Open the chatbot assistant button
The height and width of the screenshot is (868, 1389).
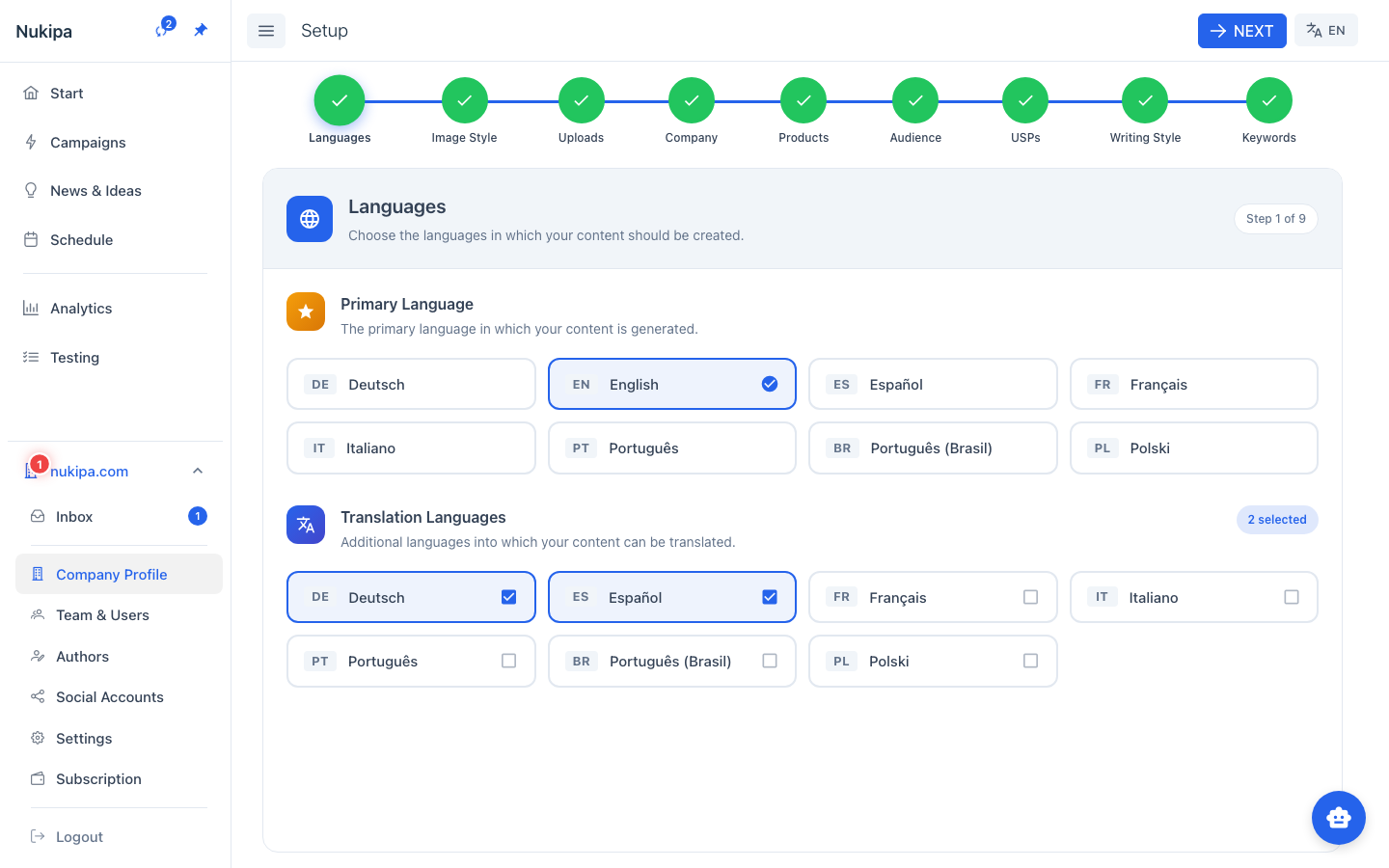tap(1338, 818)
